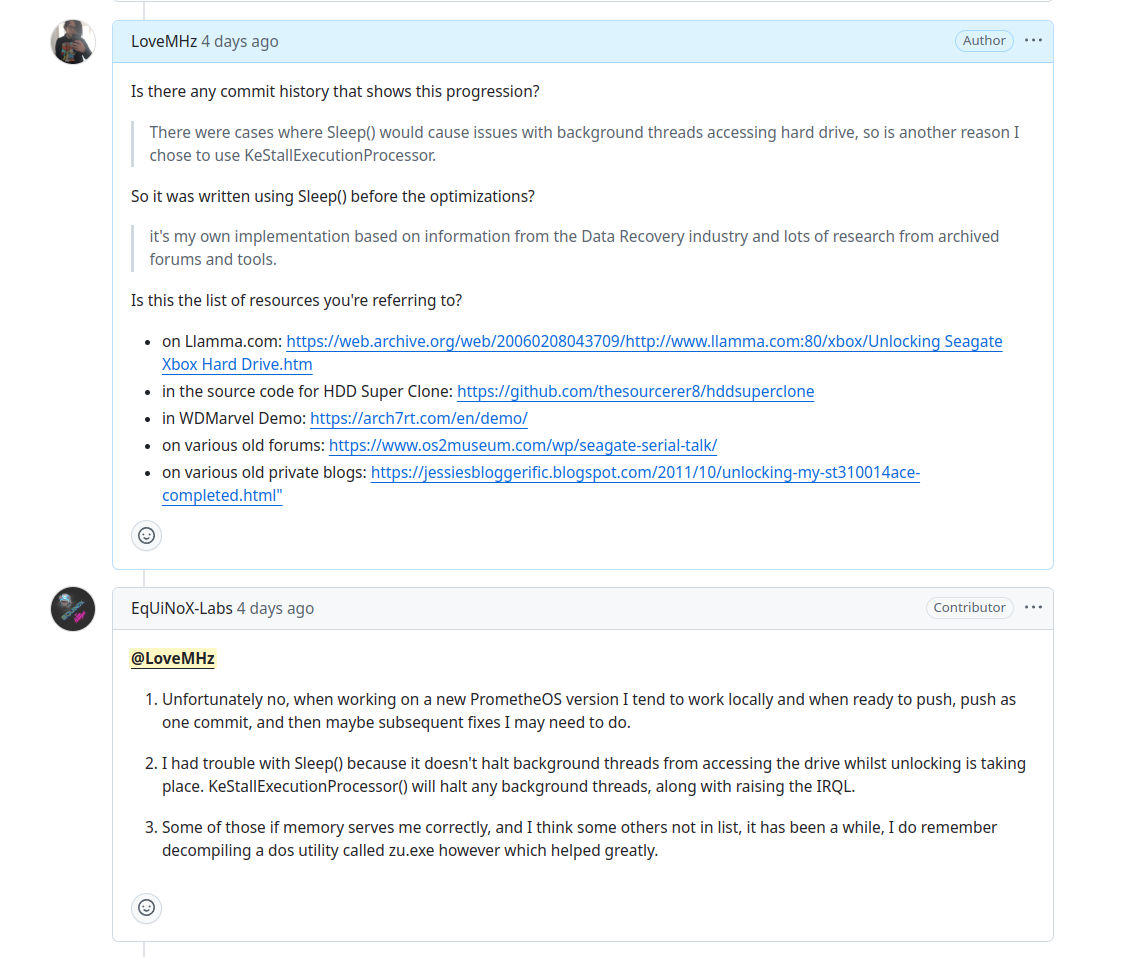Open the LoveMHz username link

[x=163, y=41]
